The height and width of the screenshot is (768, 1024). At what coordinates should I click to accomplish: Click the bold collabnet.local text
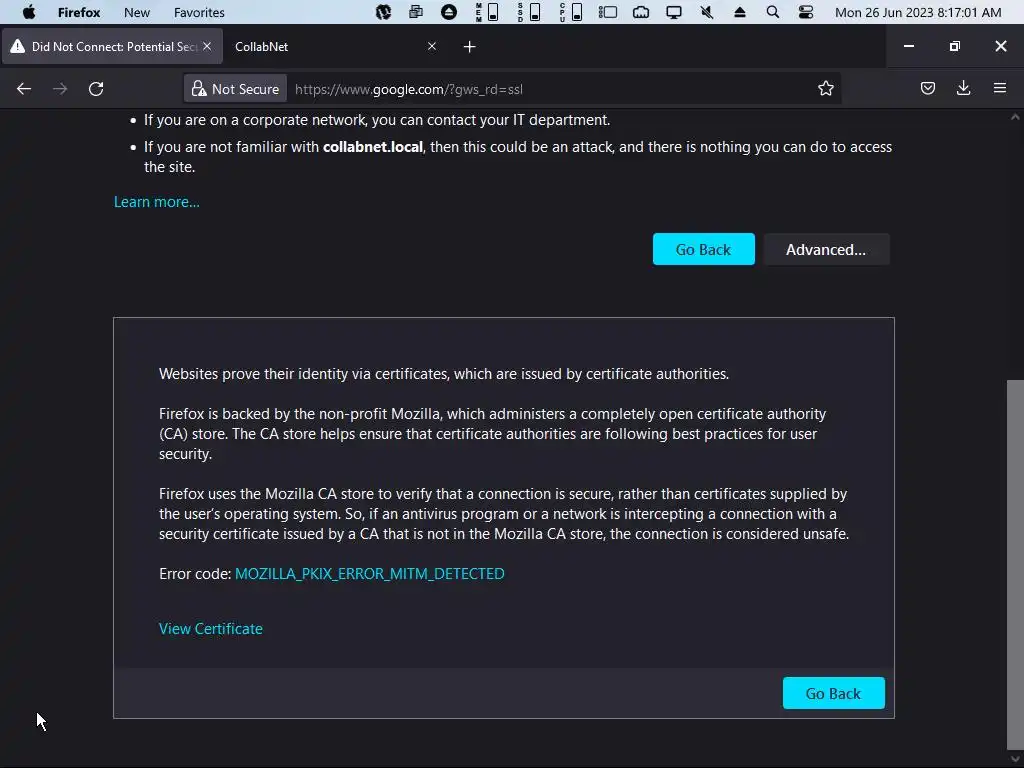click(x=373, y=147)
